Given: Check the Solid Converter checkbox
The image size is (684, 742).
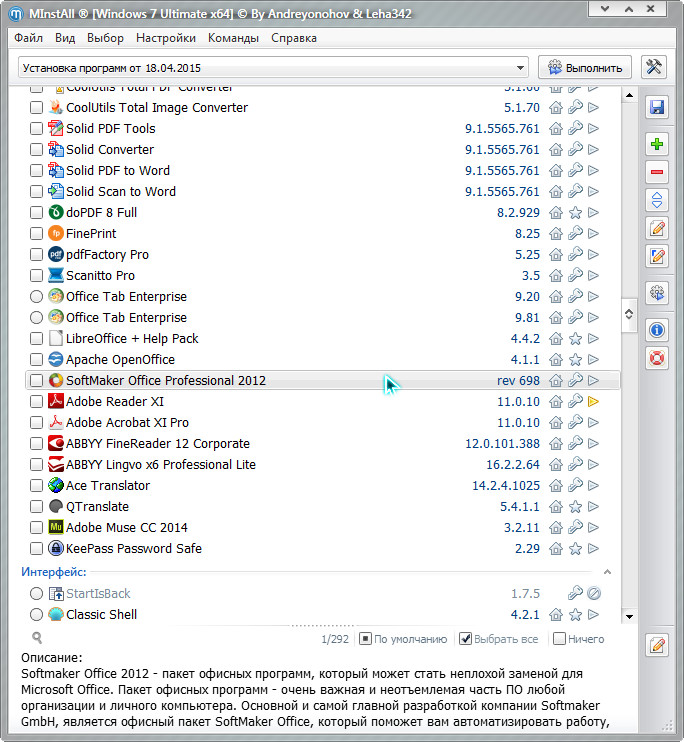Looking at the screenshot, I should coord(36,150).
